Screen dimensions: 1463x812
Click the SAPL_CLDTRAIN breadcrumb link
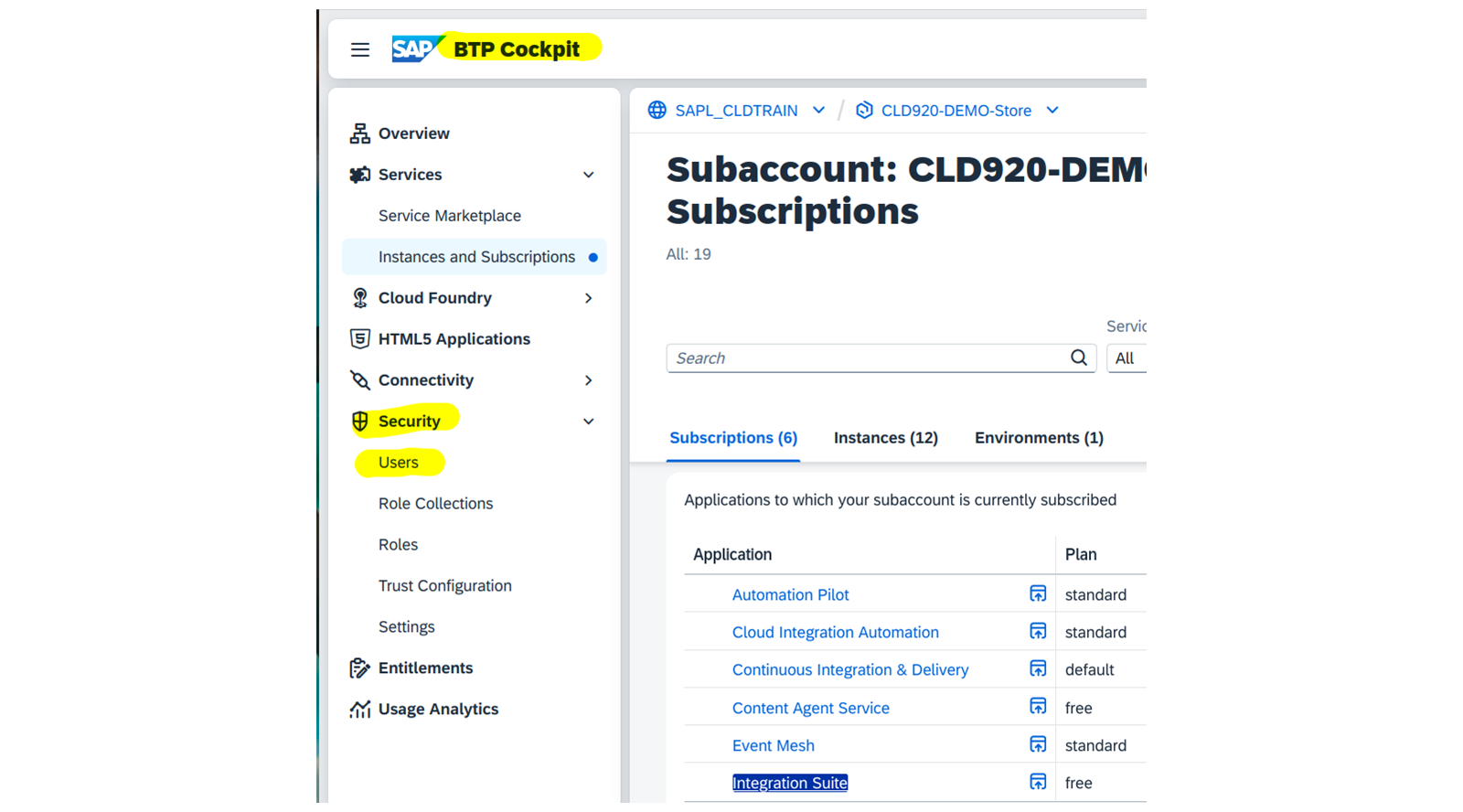[736, 111]
